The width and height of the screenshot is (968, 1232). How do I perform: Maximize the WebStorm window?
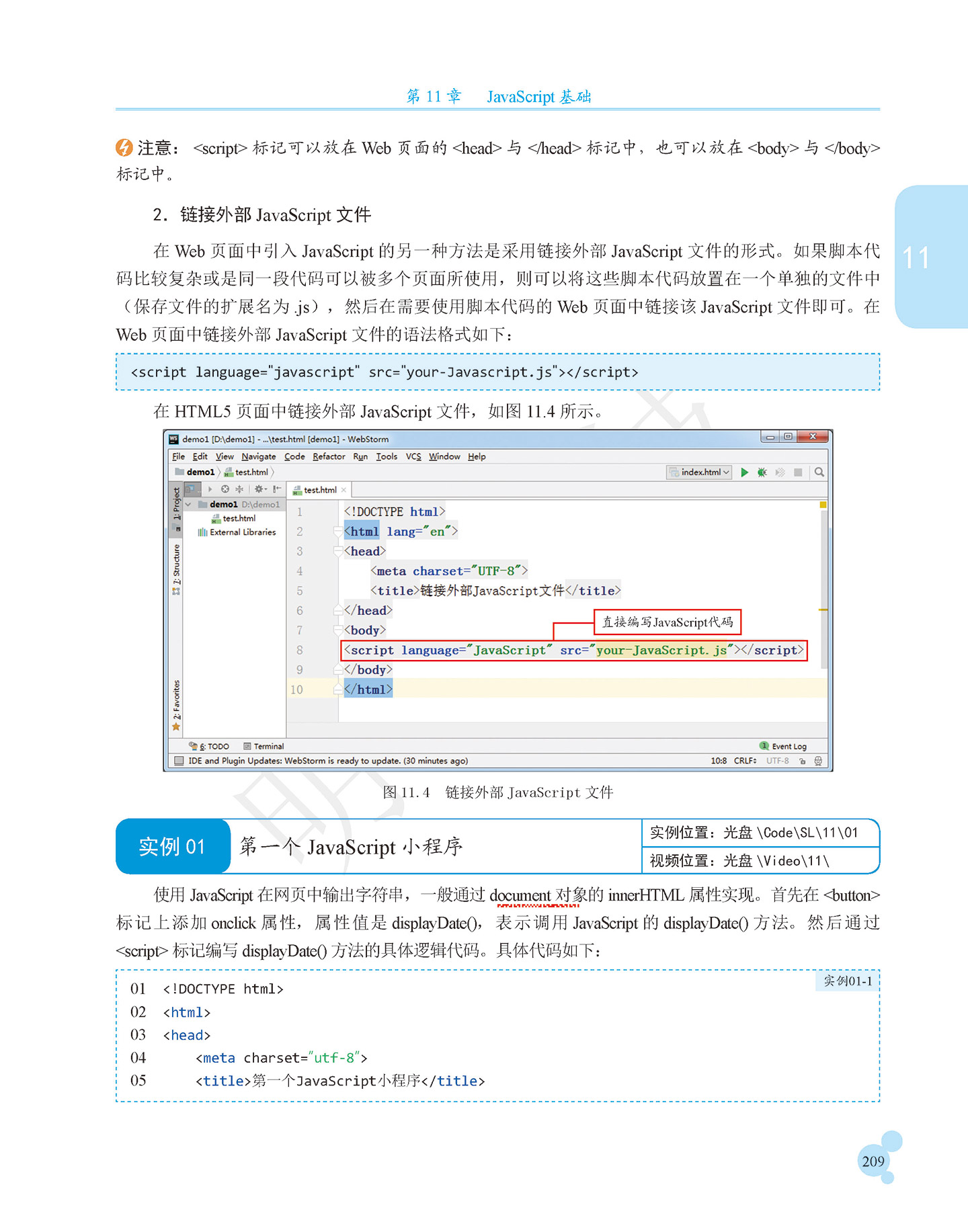(788, 437)
